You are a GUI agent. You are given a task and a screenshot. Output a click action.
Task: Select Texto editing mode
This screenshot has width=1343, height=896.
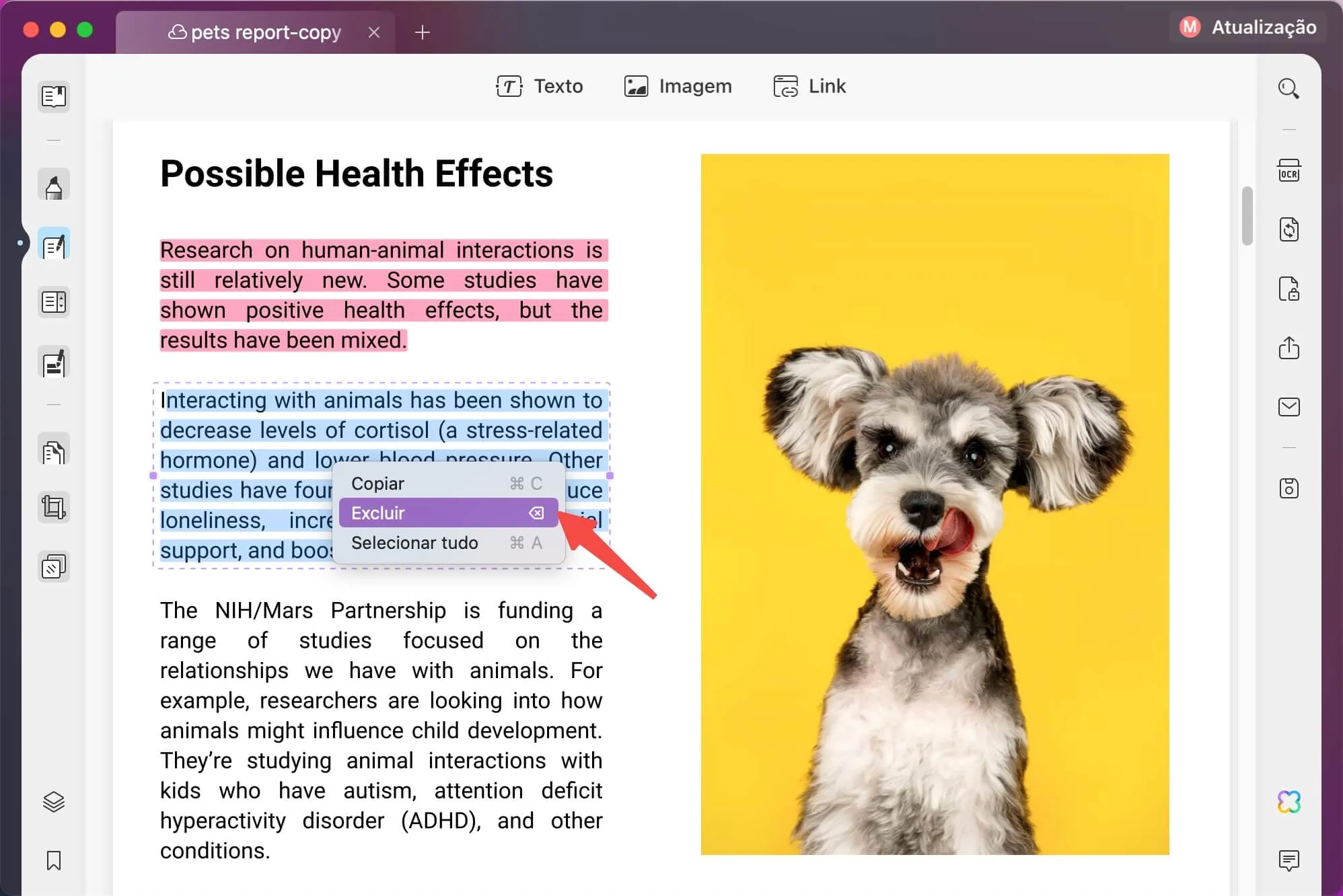point(540,86)
